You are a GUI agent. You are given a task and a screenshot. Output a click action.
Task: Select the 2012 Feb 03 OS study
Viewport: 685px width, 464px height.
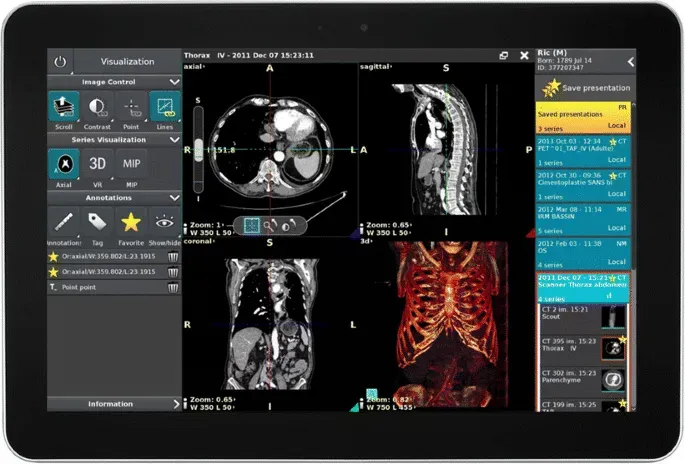click(x=583, y=253)
